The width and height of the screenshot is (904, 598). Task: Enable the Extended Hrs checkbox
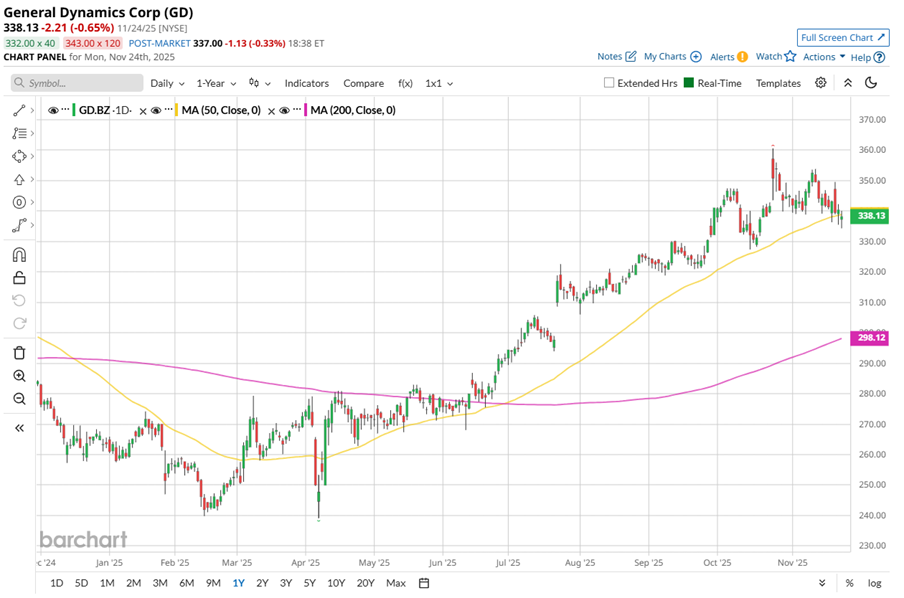pyautogui.click(x=609, y=83)
